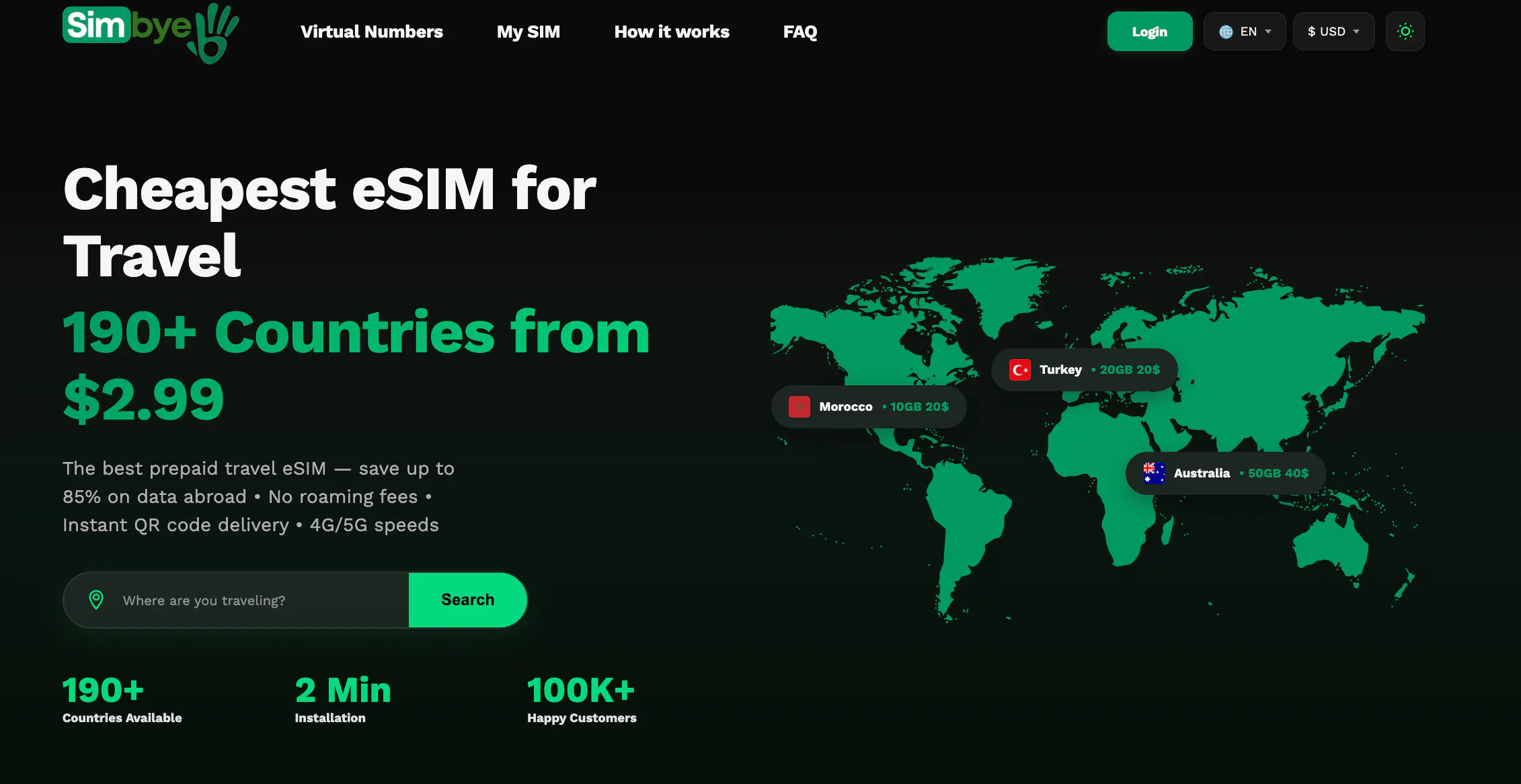The image size is (1521, 784).
Task: Click the Simbye logo in the header
Action: point(151,32)
